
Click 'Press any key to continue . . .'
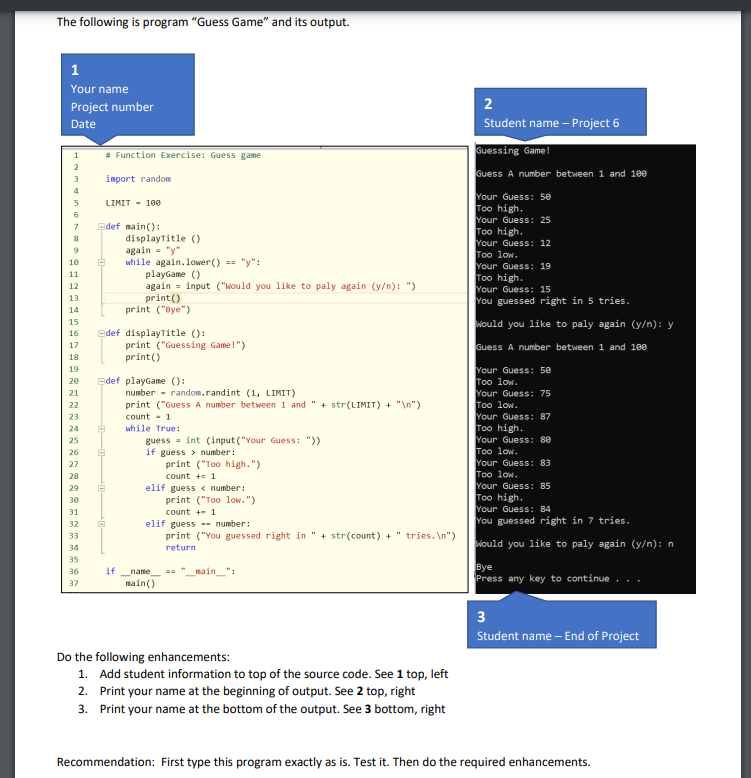(x=559, y=579)
